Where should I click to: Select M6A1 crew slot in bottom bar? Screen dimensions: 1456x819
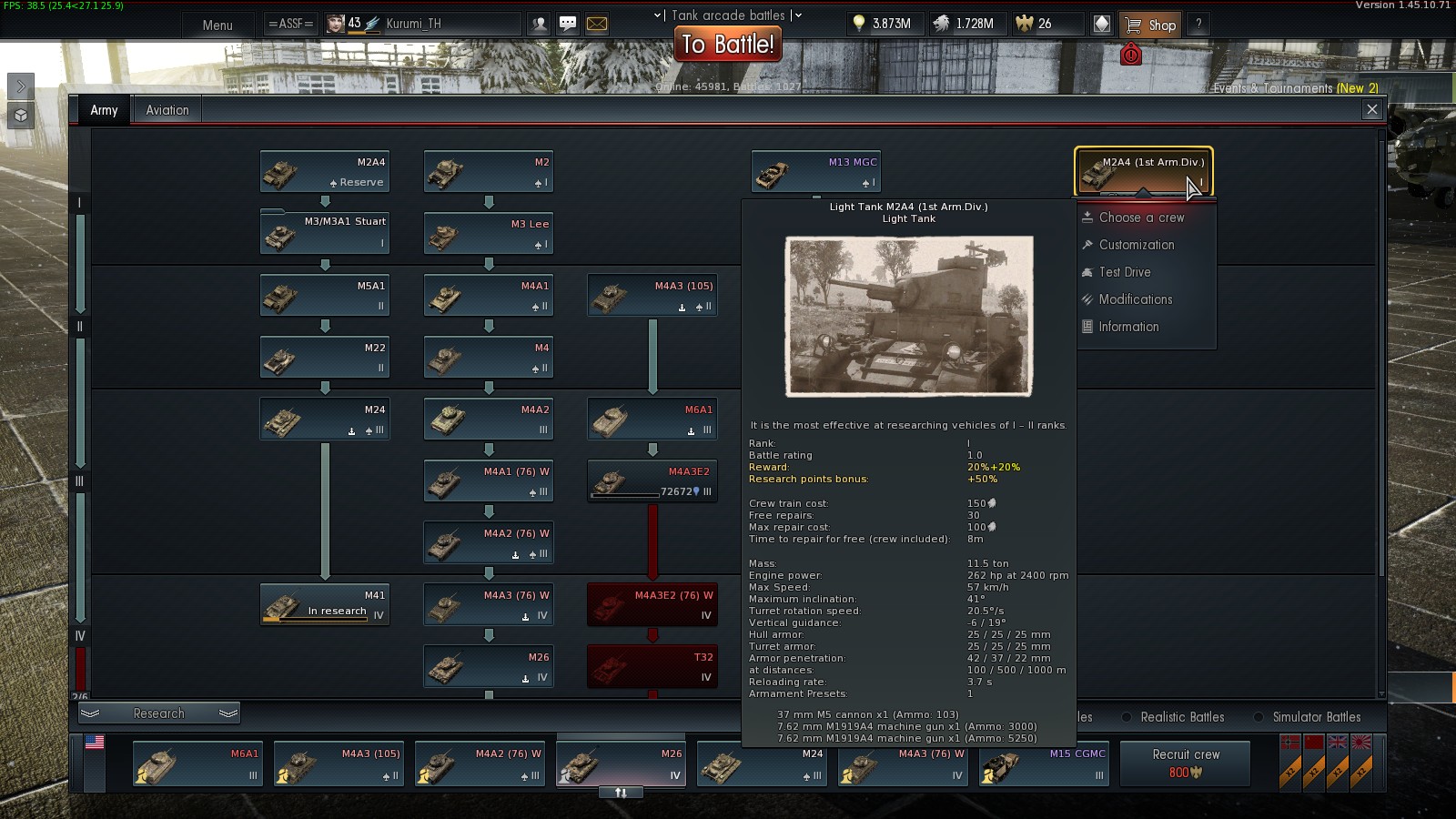pos(197,763)
